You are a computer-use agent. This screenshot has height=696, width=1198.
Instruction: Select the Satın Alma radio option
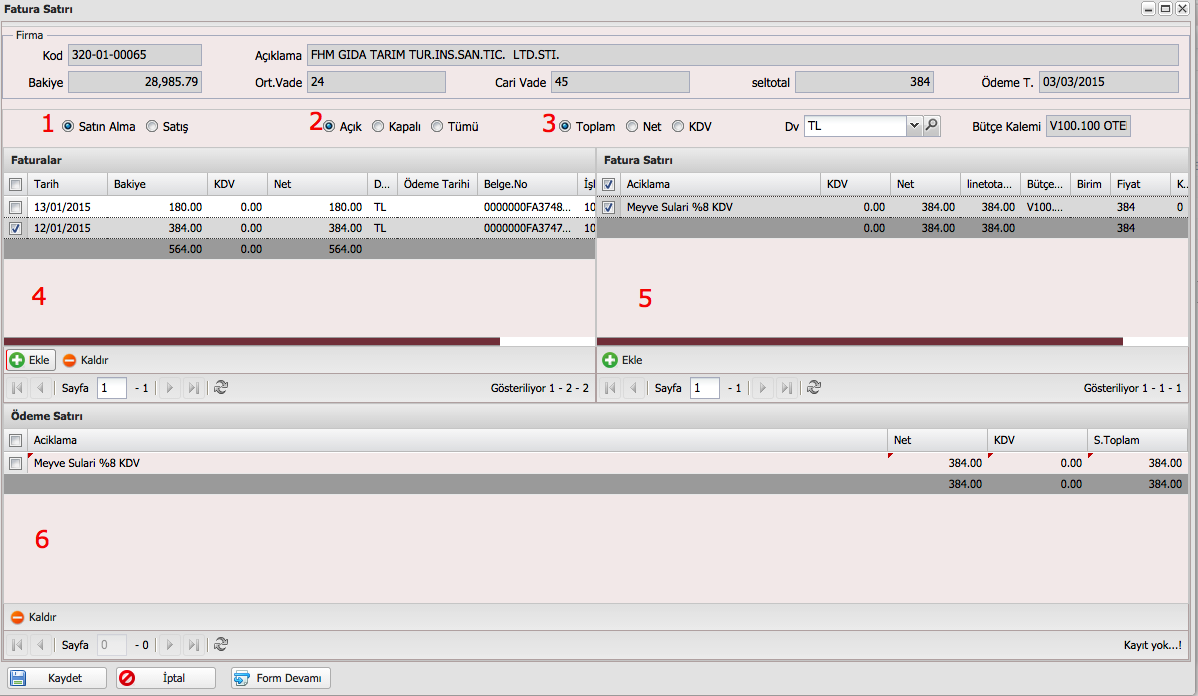[x=68, y=126]
